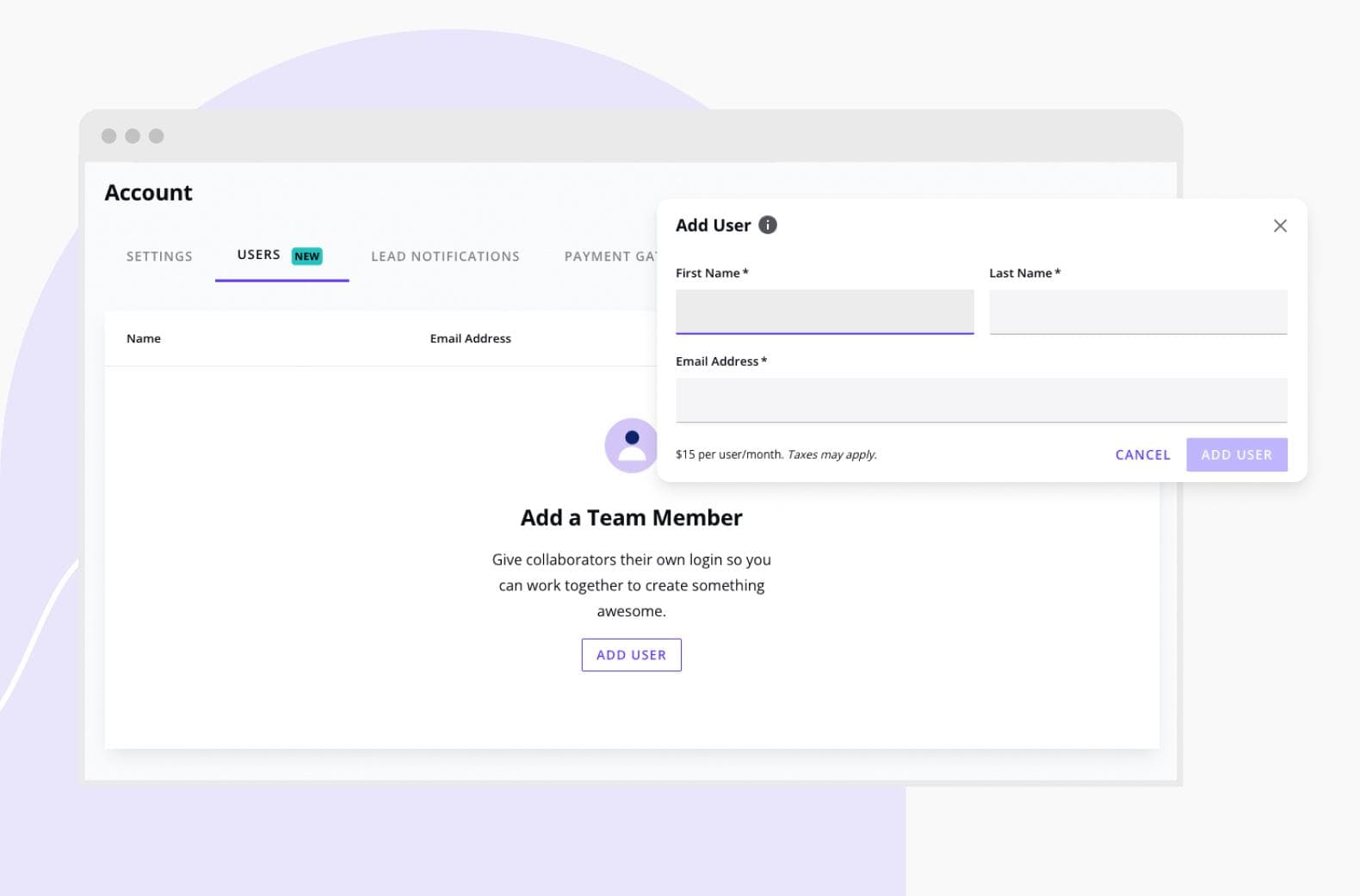The height and width of the screenshot is (896, 1360).
Task: Select the Email Address input field
Action: pyautogui.click(x=981, y=400)
